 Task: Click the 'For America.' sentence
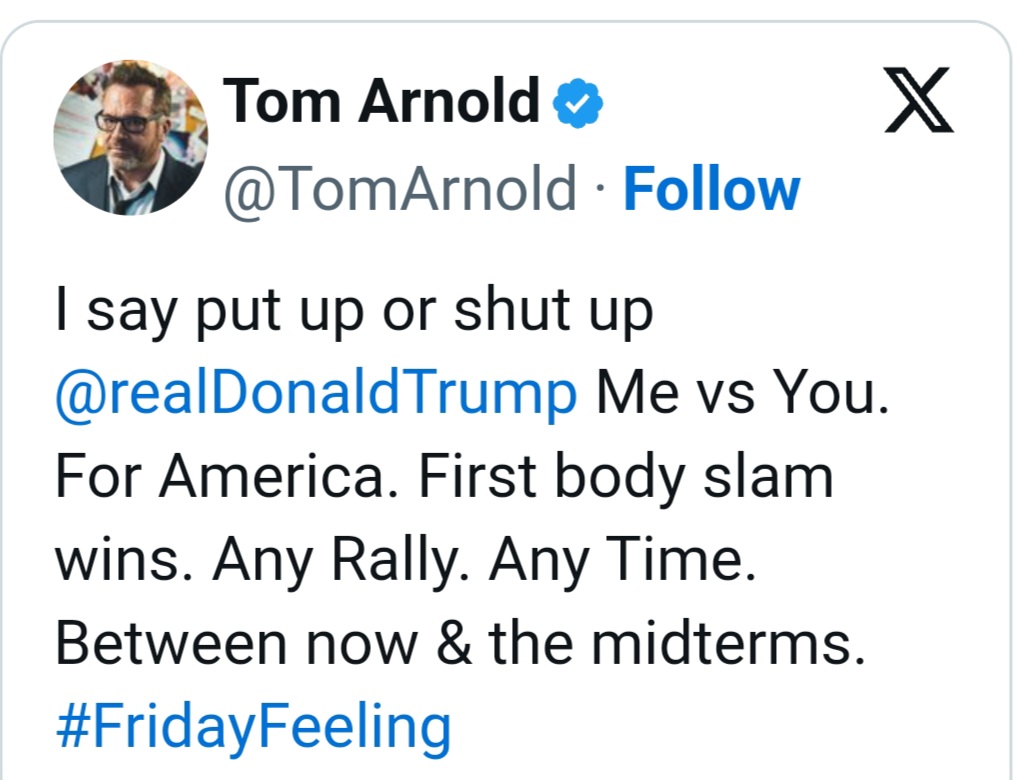[x=229, y=477]
